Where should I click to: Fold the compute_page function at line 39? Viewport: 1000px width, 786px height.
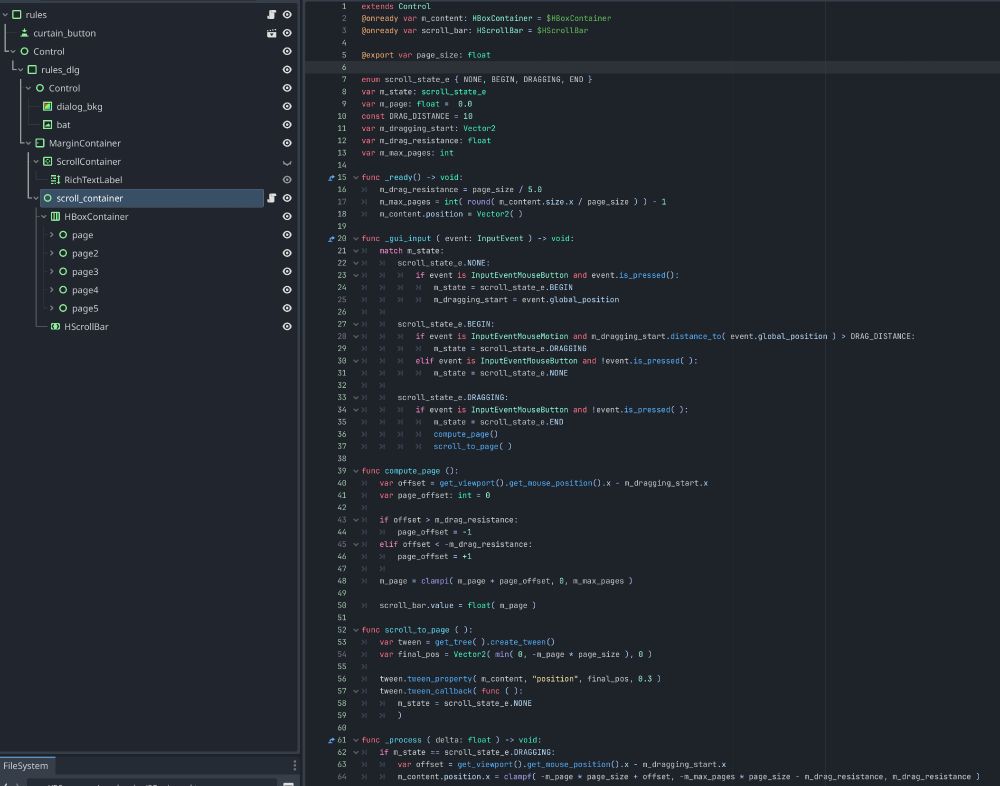tap(355, 471)
